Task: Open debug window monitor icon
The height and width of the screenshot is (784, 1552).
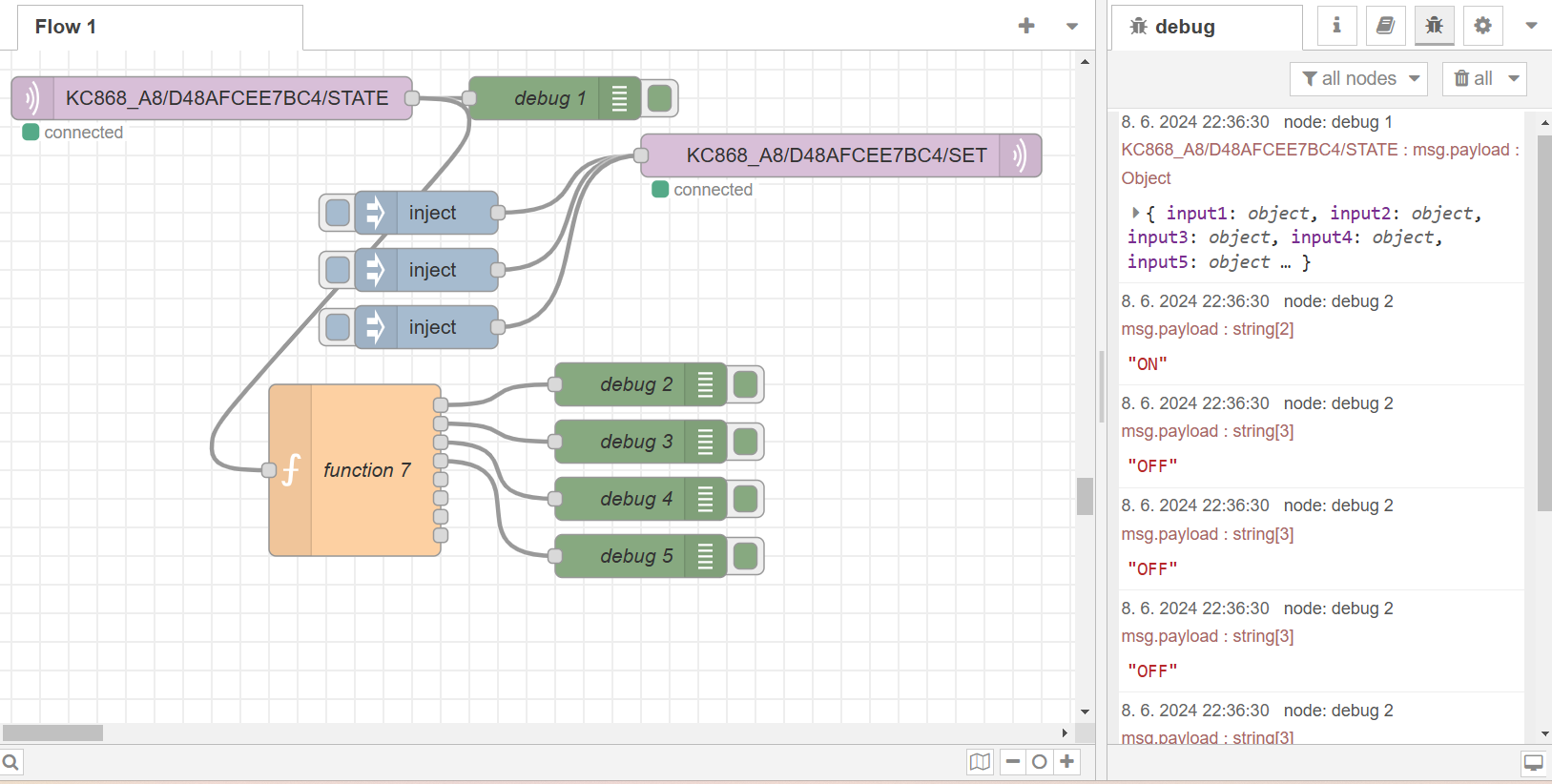Action: click(x=1533, y=763)
